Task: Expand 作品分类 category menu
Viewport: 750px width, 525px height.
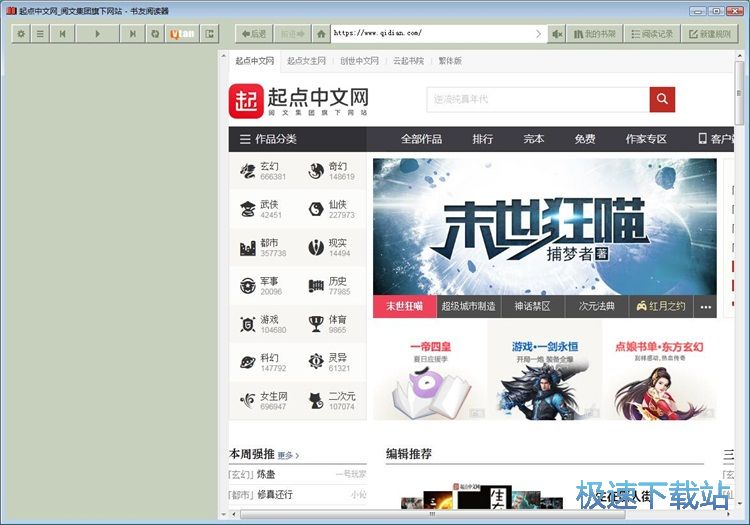Action: (268, 139)
